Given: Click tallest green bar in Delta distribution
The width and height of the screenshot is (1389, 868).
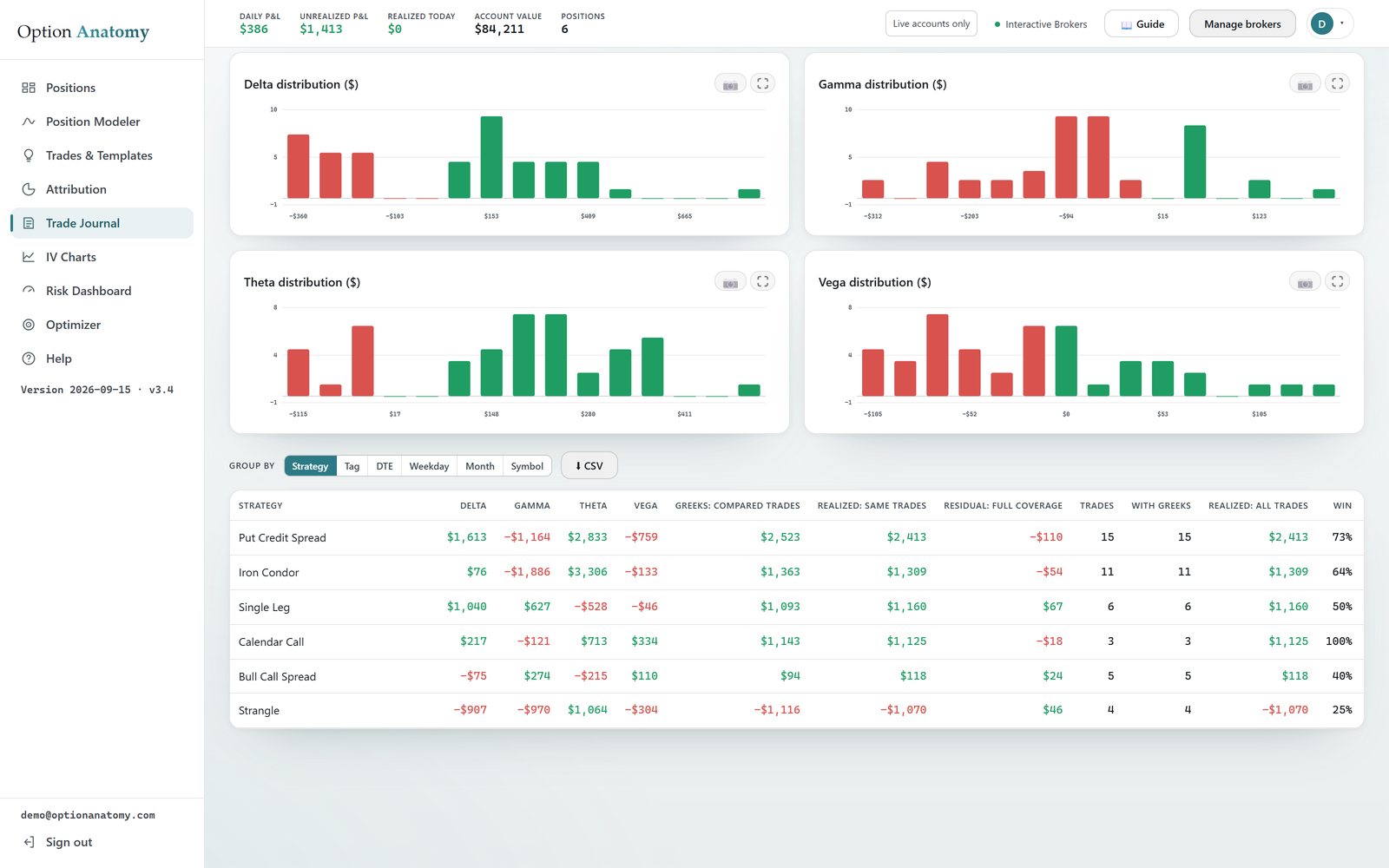Looking at the screenshot, I should pos(491,157).
